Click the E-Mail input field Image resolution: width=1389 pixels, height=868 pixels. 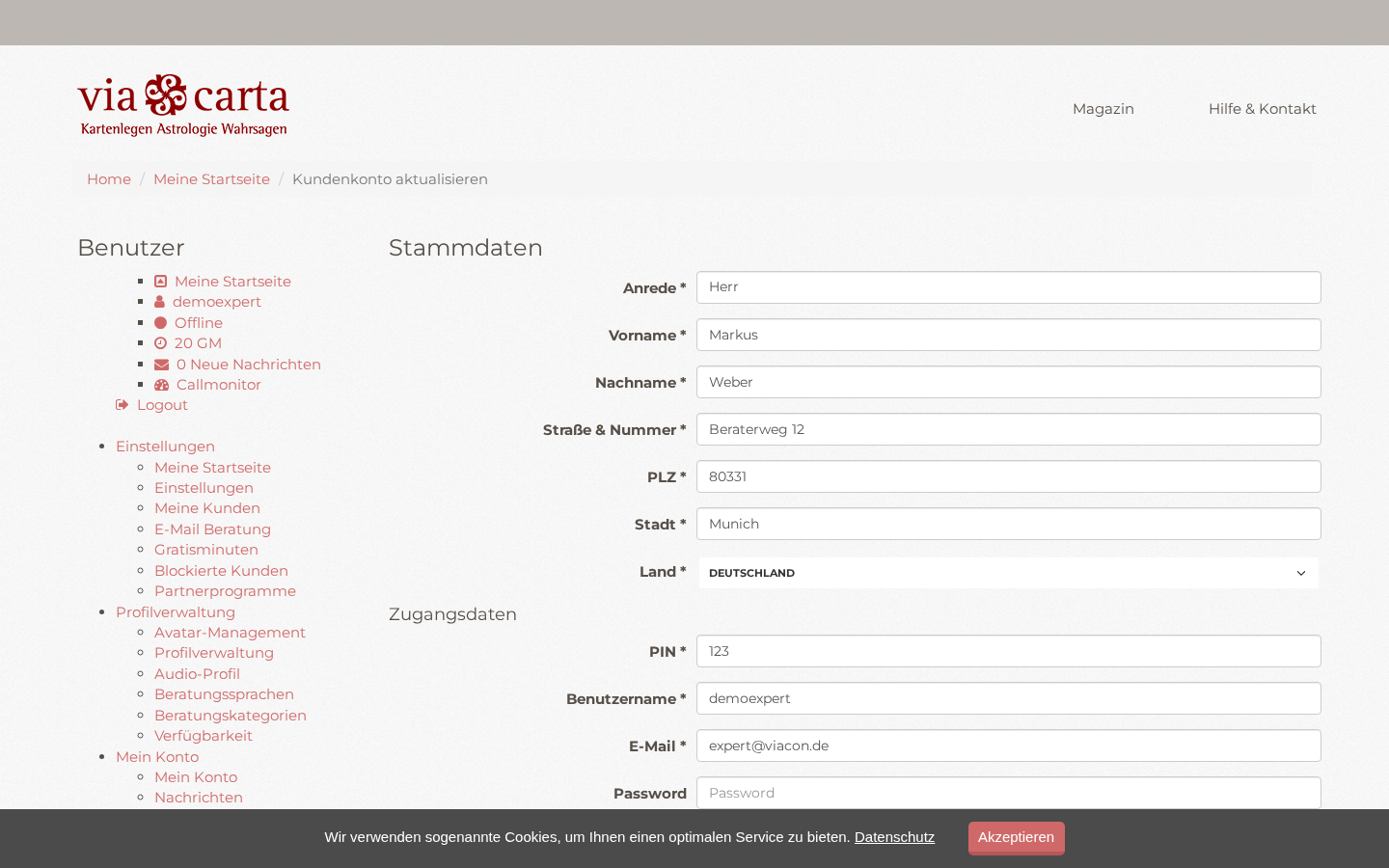coord(1008,746)
